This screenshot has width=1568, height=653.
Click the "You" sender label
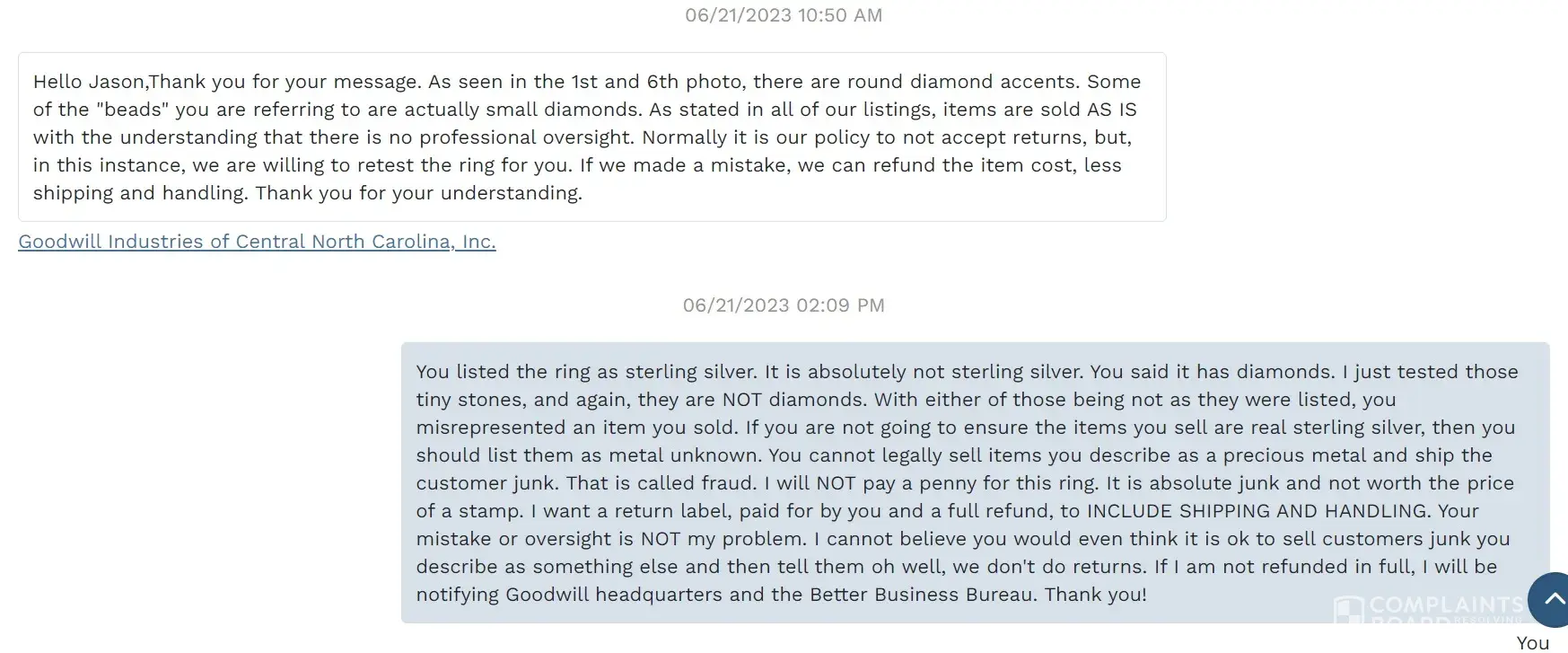[1532, 642]
